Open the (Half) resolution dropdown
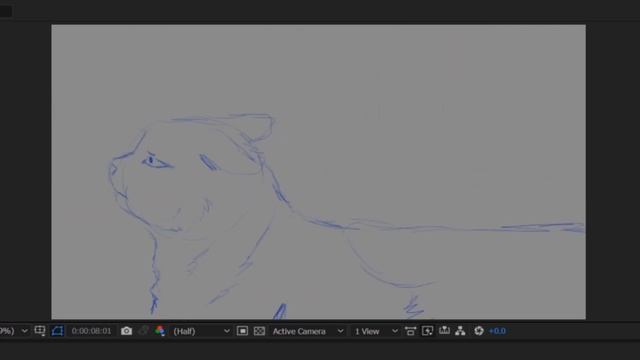The width and height of the screenshot is (640, 360). click(x=201, y=331)
